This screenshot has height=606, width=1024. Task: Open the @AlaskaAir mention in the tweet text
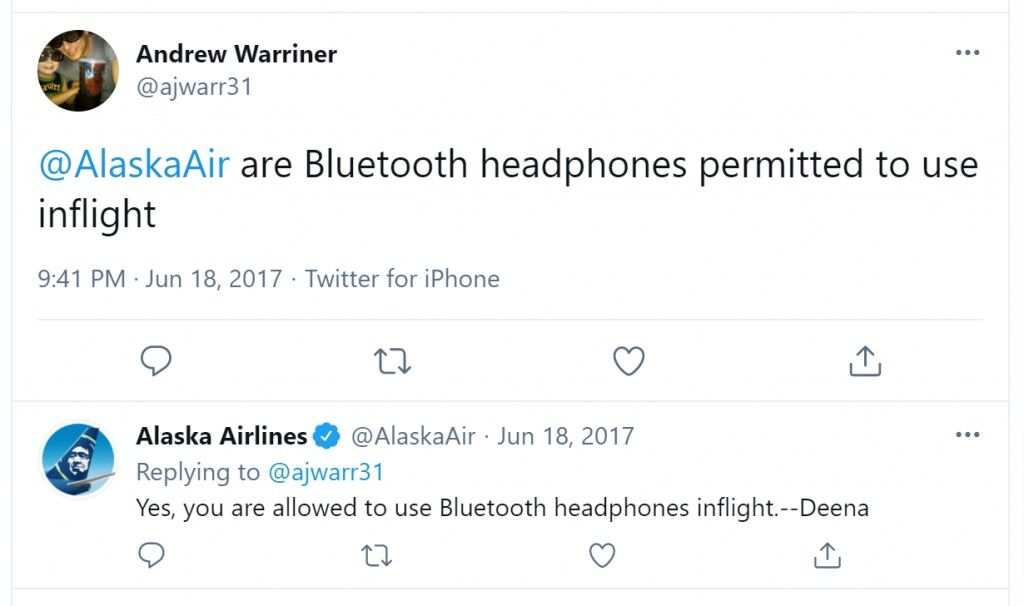134,163
